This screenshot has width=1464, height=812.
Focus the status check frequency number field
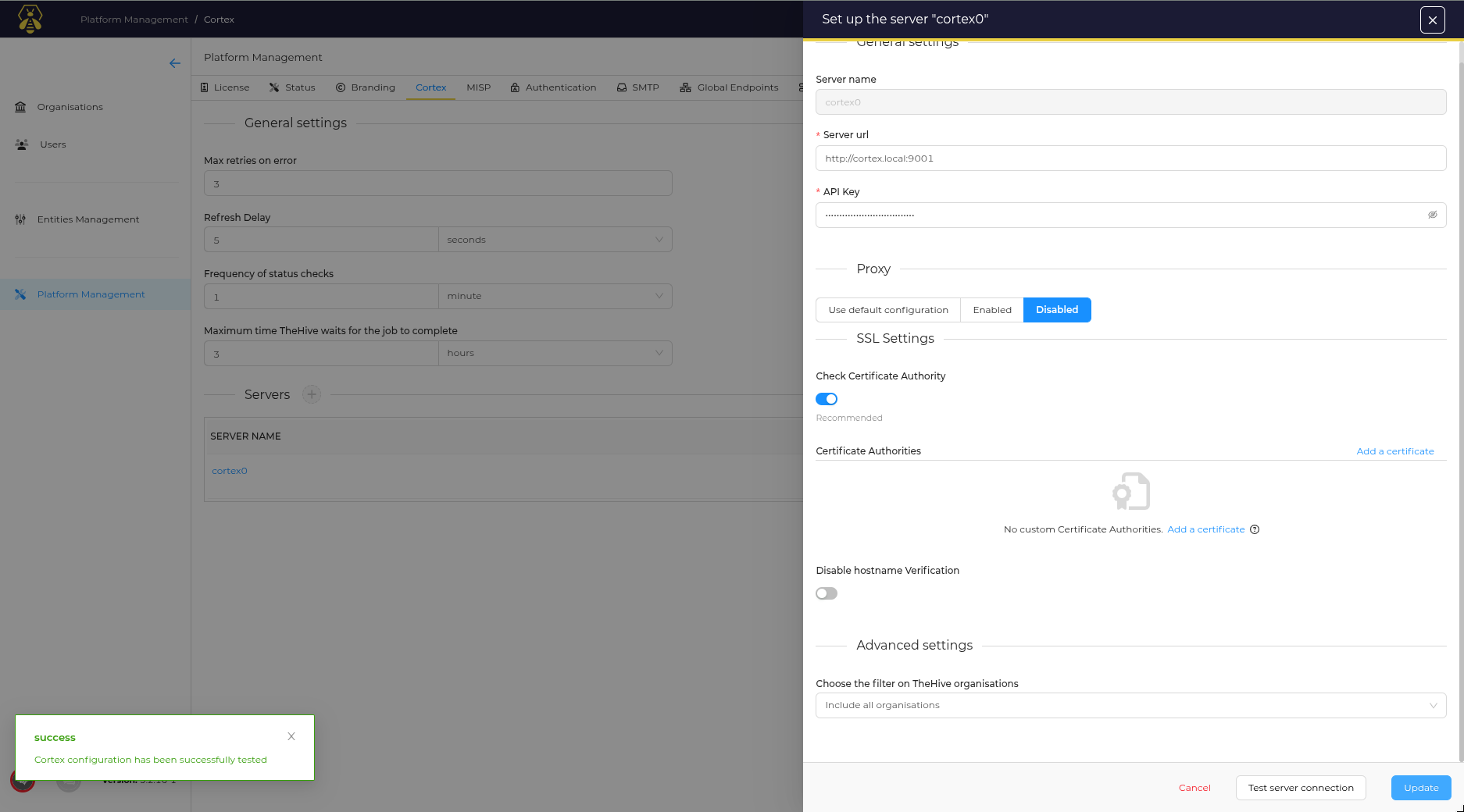pos(321,296)
